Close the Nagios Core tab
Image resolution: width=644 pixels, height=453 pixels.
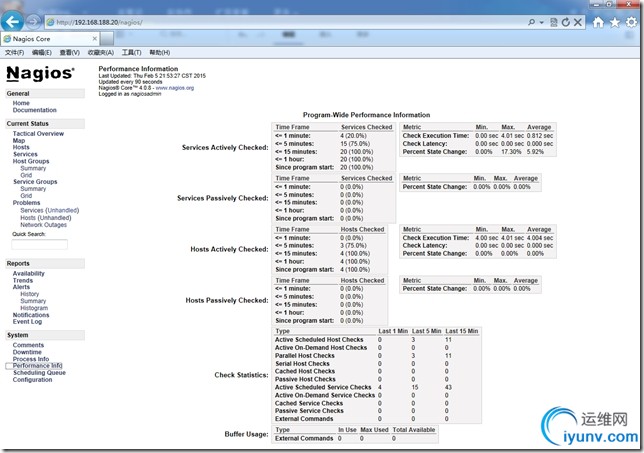(x=94, y=39)
